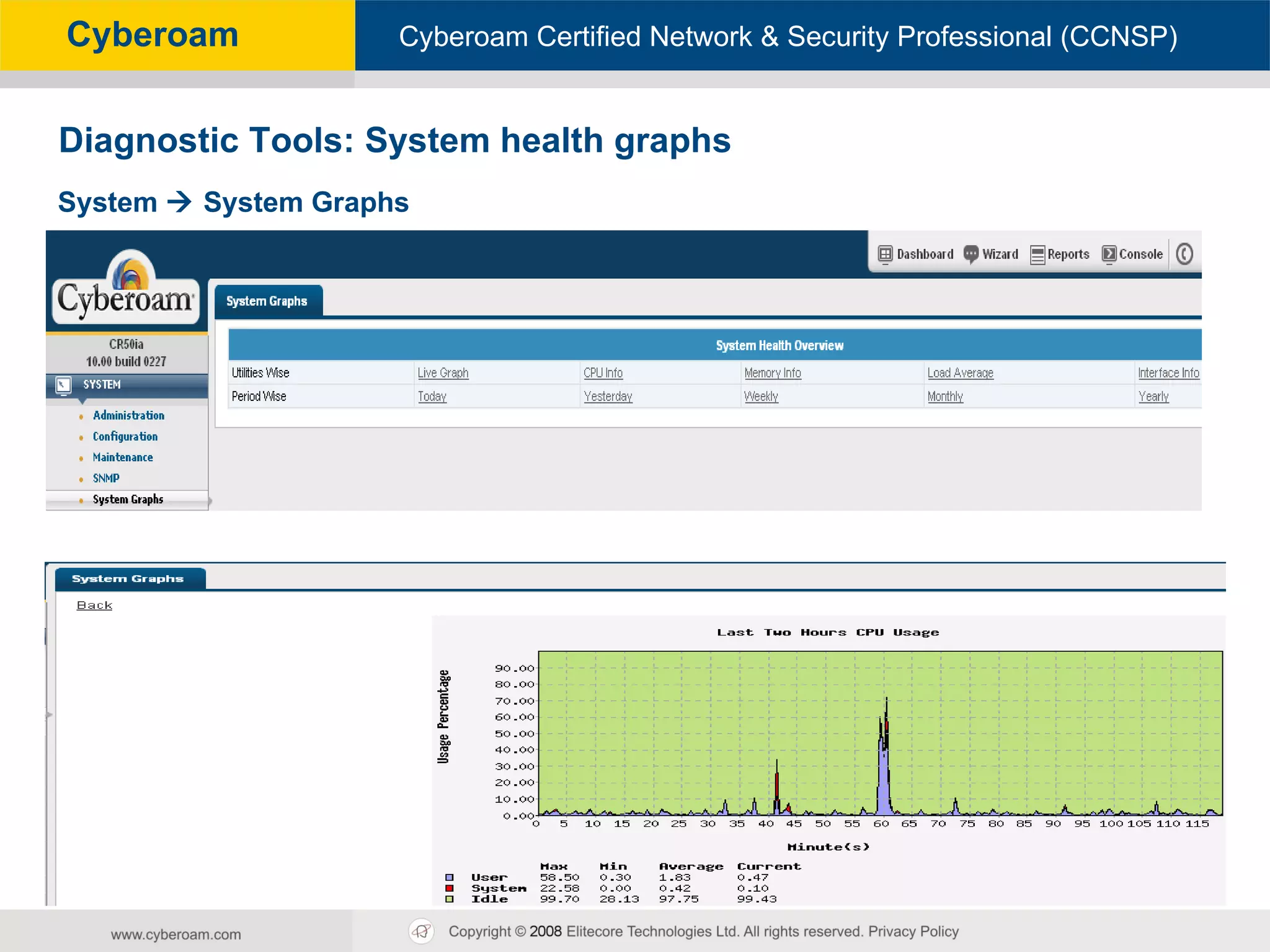
Task: Click the System Current value 0.10
Action: pyautogui.click(x=753, y=889)
